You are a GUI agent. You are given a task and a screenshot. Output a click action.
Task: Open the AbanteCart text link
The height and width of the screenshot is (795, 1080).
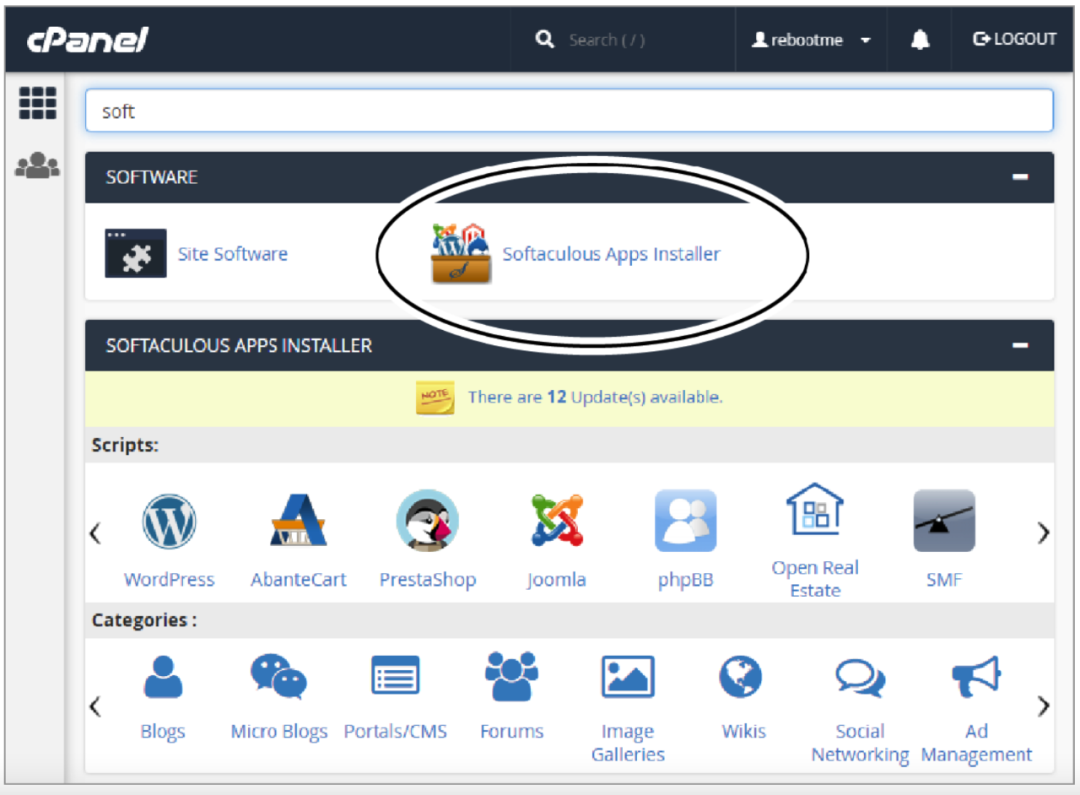click(298, 579)
